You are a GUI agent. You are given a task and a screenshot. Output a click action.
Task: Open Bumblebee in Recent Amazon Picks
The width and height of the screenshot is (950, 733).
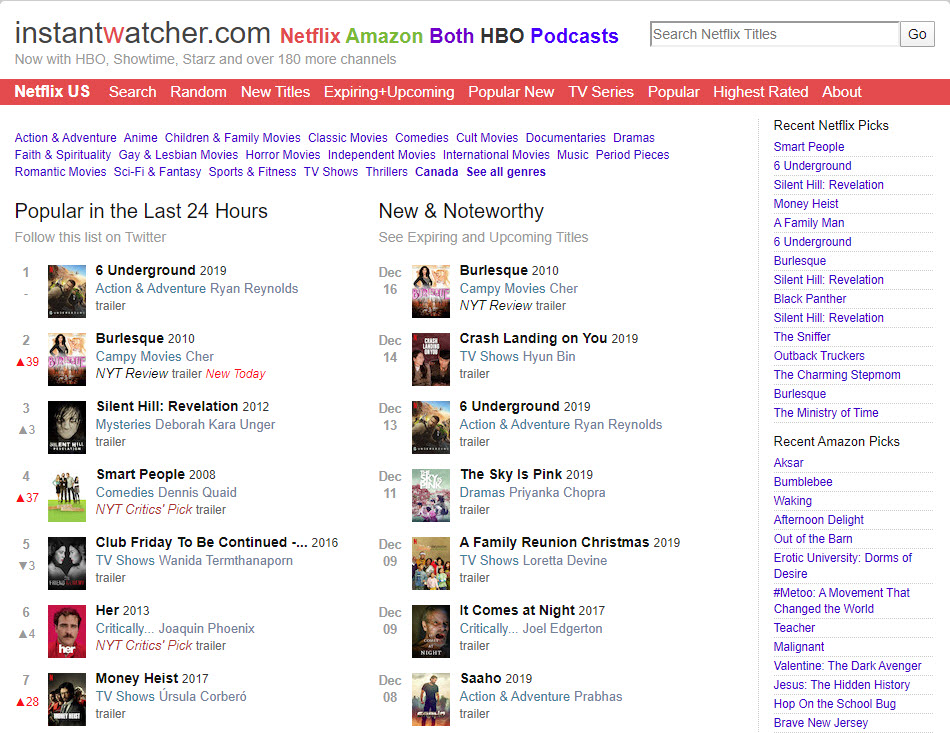(803, 482)
